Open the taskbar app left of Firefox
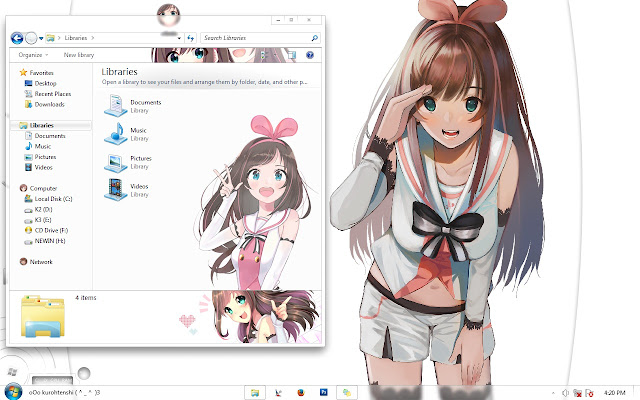The image size is (640, 400). coord(278,393)
